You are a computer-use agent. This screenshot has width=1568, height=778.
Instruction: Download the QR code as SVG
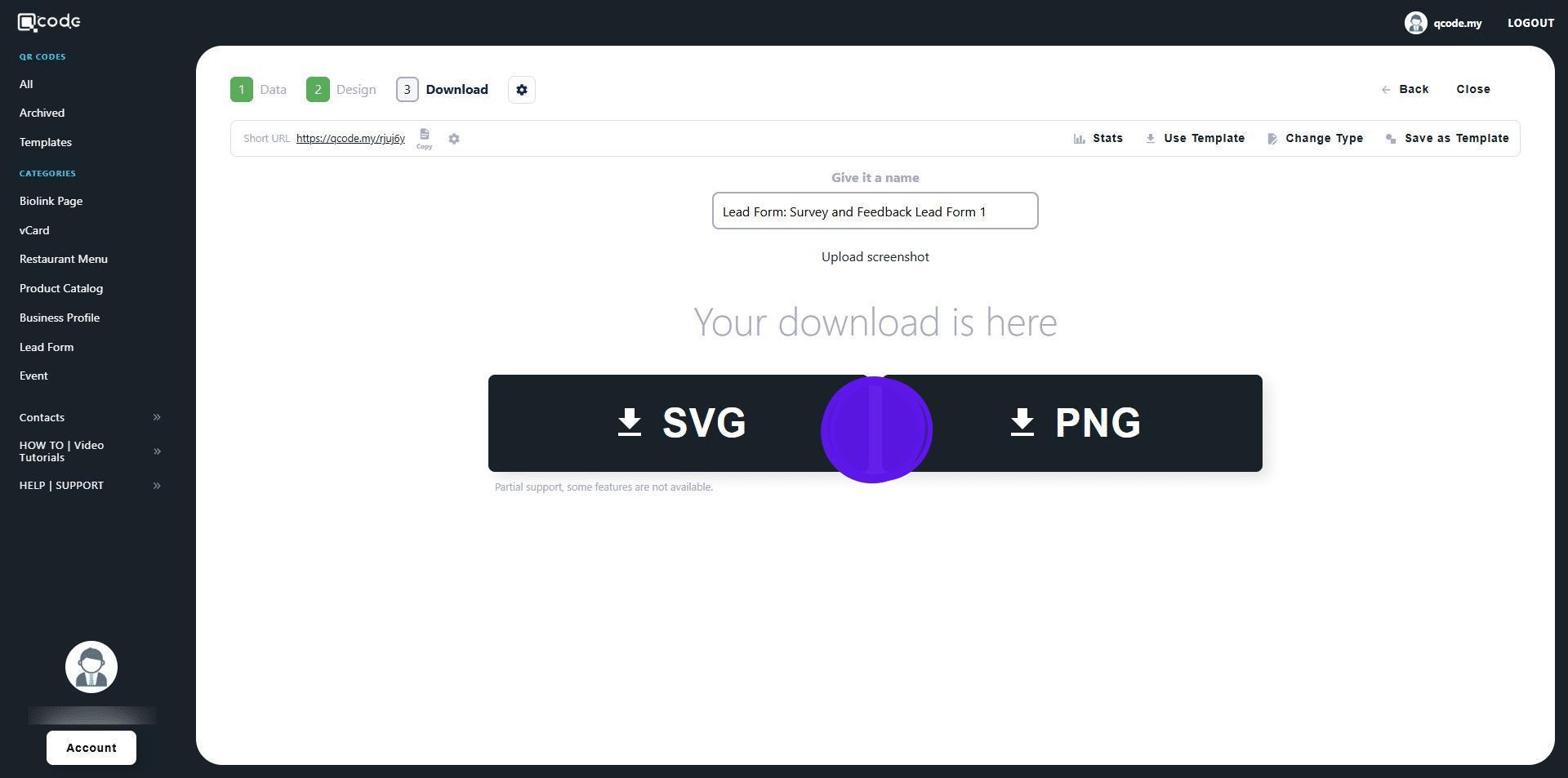click(681, 423)
